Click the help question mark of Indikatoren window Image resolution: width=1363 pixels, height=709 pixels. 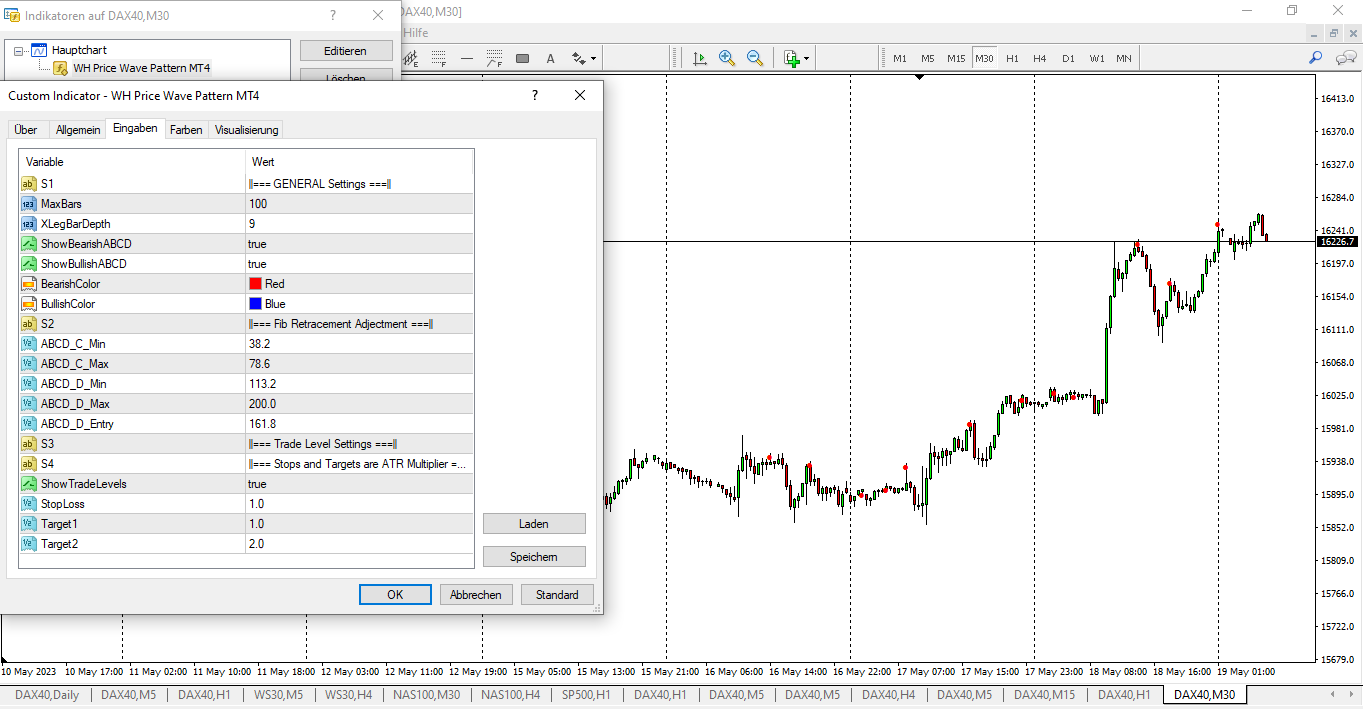333,15
